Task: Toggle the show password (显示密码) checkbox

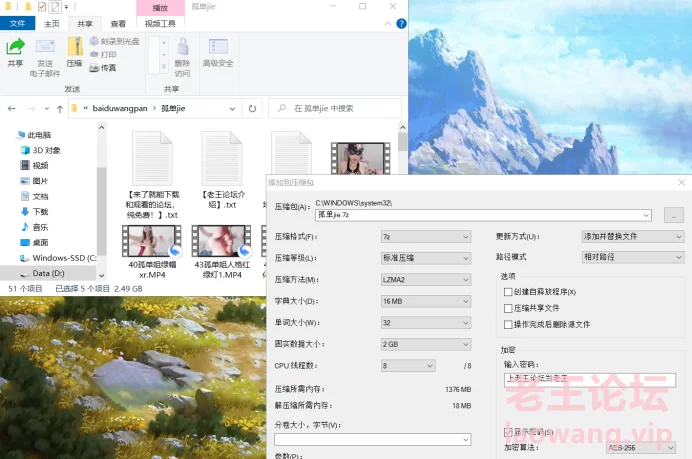Action: coord(508,432)
